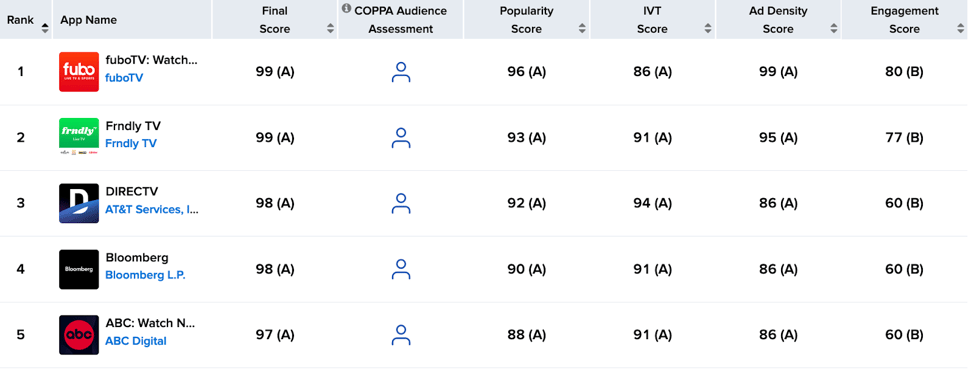Click the COPPA info icon in the header
Viewport: 974px width, 369px height.
[347, 9]
